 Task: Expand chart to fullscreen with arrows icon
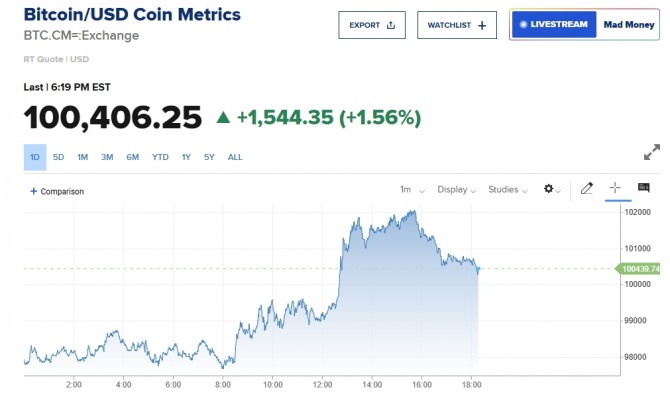point(651,153)
